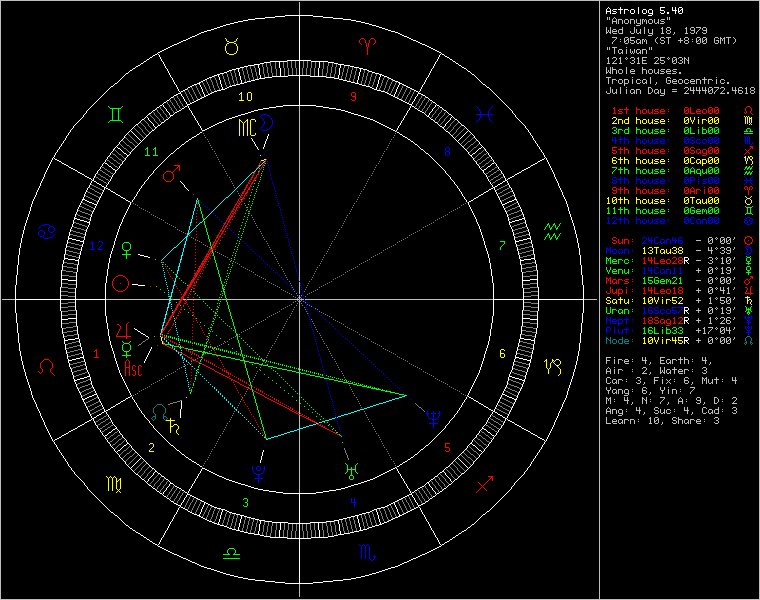Viewport: 760px width, 600px height.
Task: Select the Scorpio glyph at the chart bottom
Action: pyautogui.click(x=367, y=552)
